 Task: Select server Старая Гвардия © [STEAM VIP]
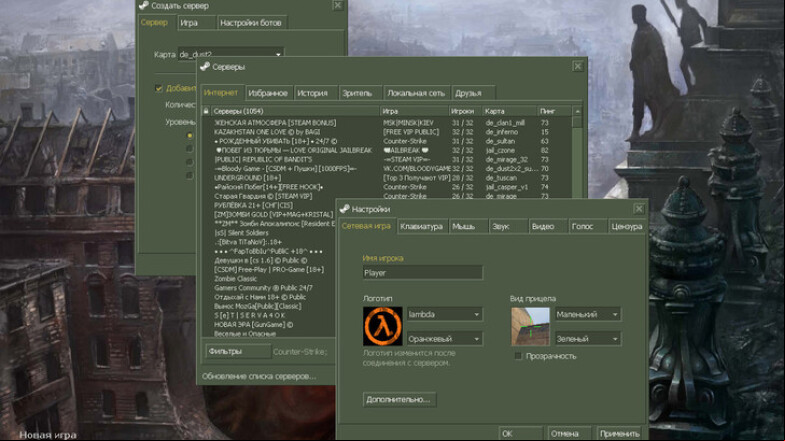point(263,196)
